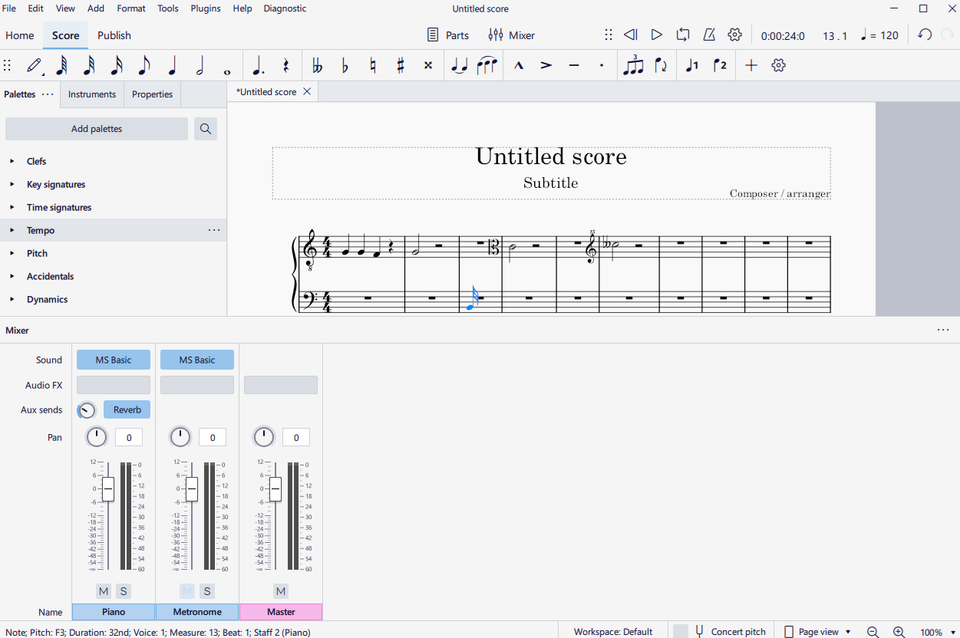Apply staccato articulation
Viewport: 960px width, 638px height.
coord(602,65)
